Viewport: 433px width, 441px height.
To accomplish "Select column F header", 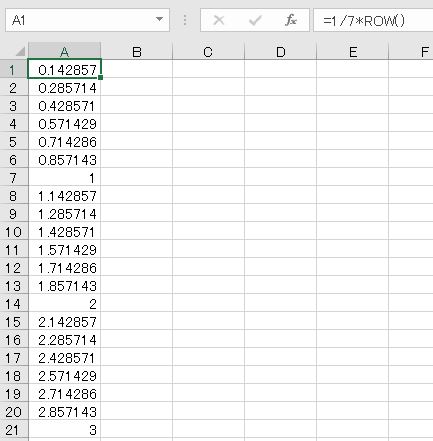I will coord(411,51).
